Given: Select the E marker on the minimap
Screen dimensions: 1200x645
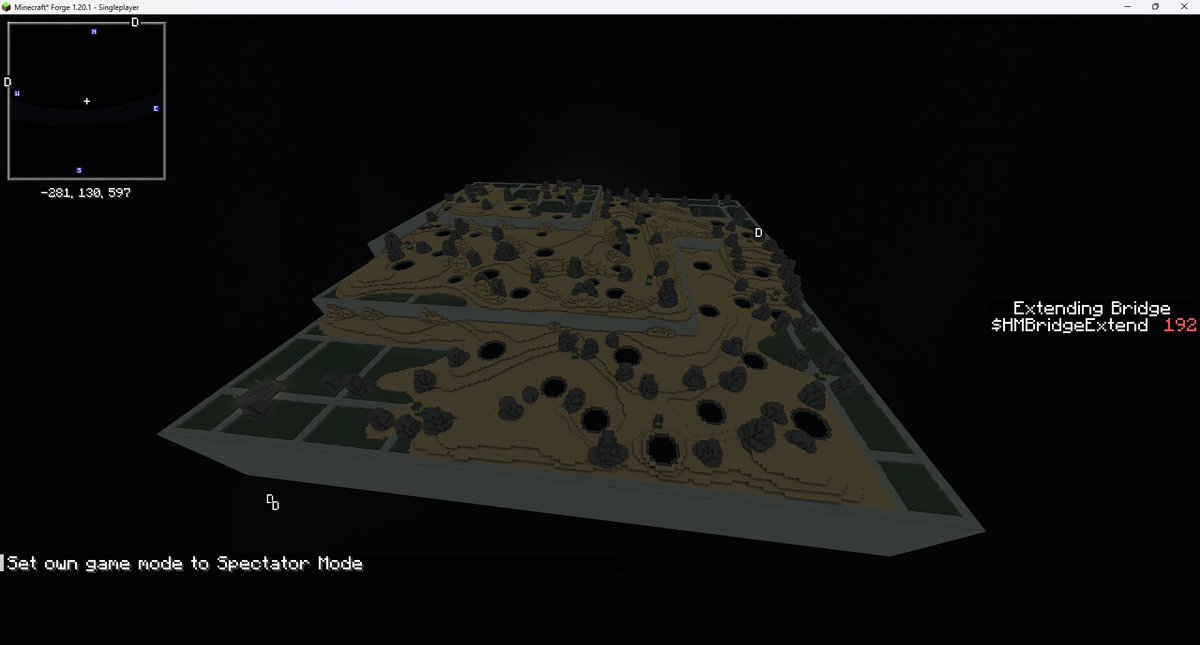Looking at the screenshot, I should point(157,108).
